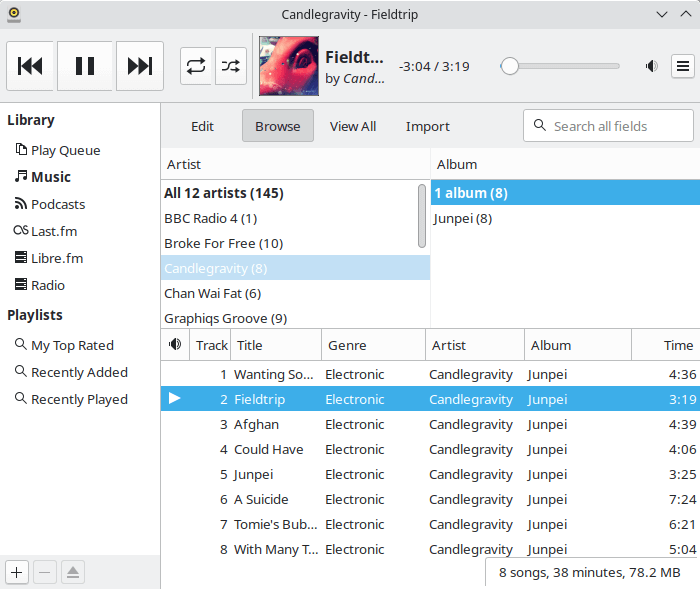The height and width of the screenshot is (589, 700).
Task: Select artist BBC Radio 4 (1)
Action: click(x=289, y=218)
